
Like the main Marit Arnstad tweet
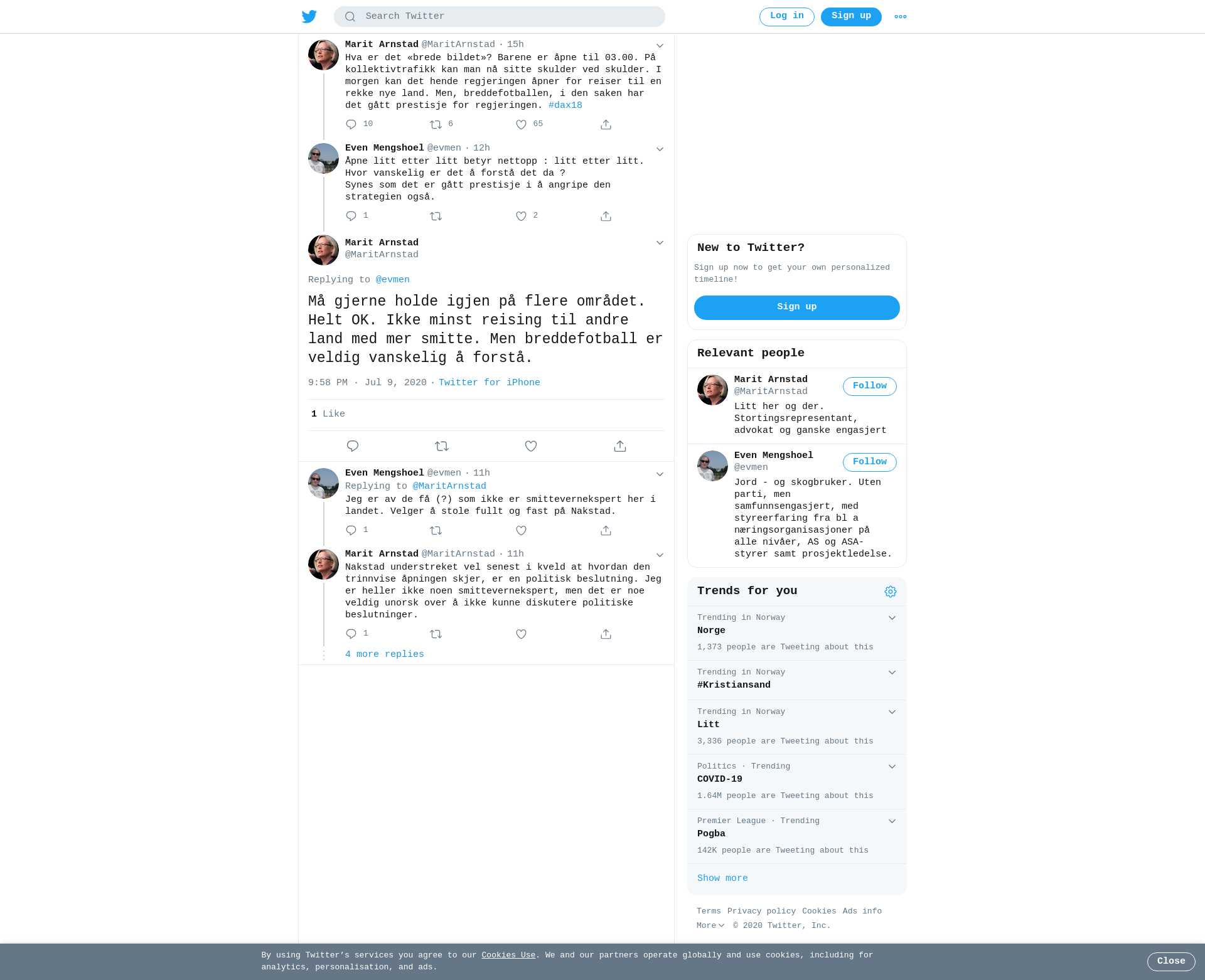click(x=531, y=446)
